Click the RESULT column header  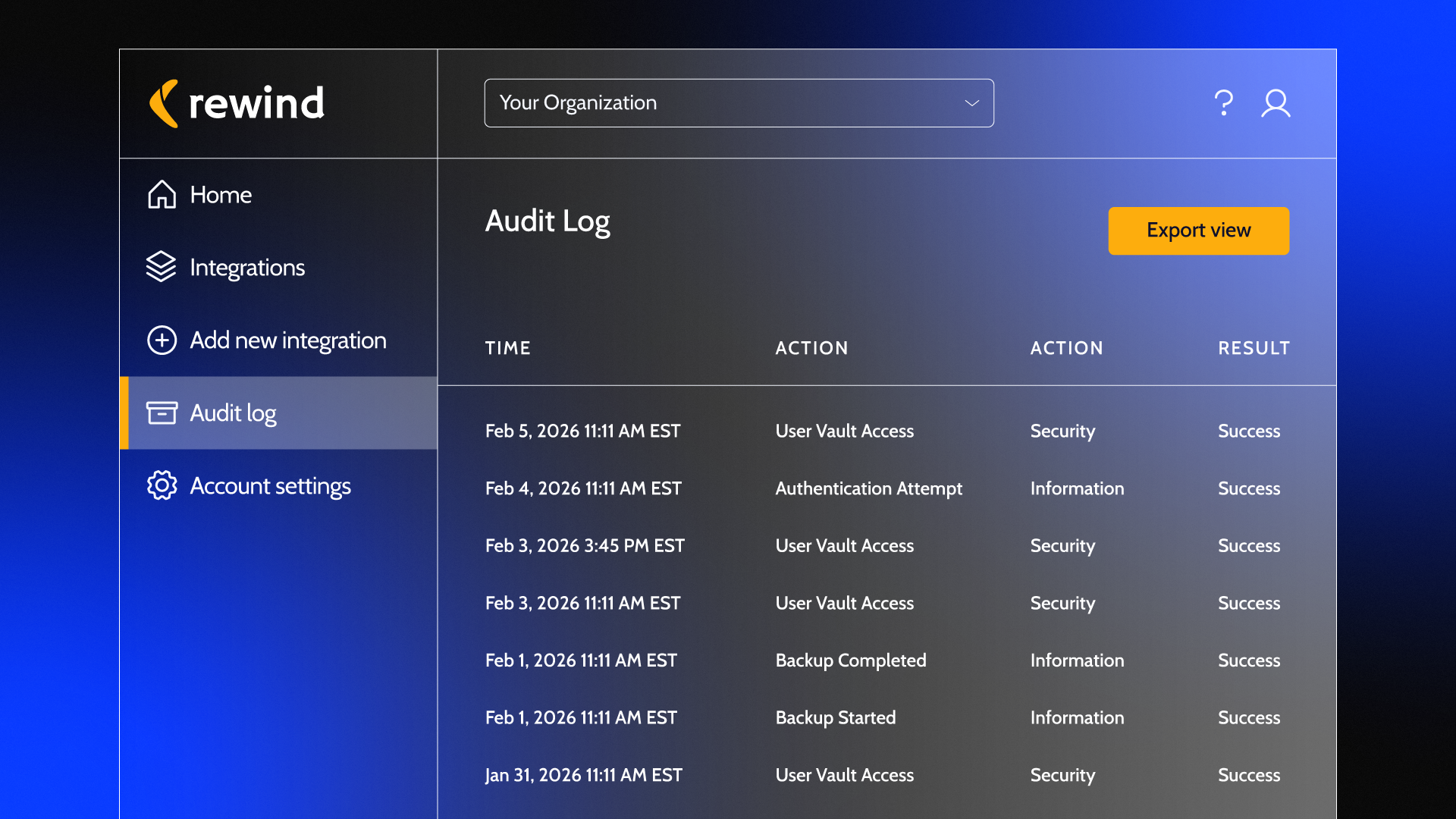pyautogui.click(x=1254, y=348)
